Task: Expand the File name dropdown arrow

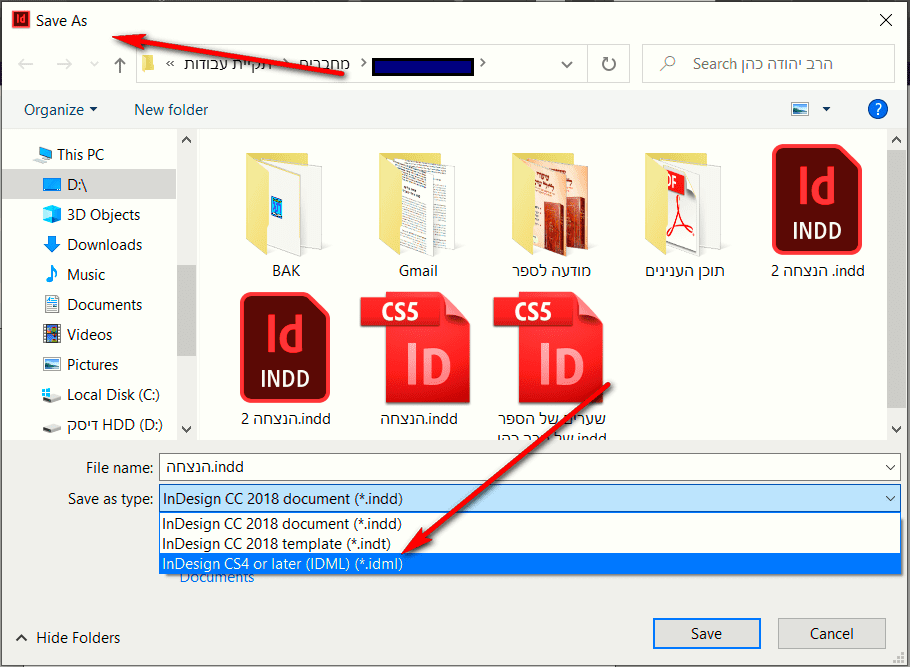Action: pyautogui.click(x=890, y=467)
